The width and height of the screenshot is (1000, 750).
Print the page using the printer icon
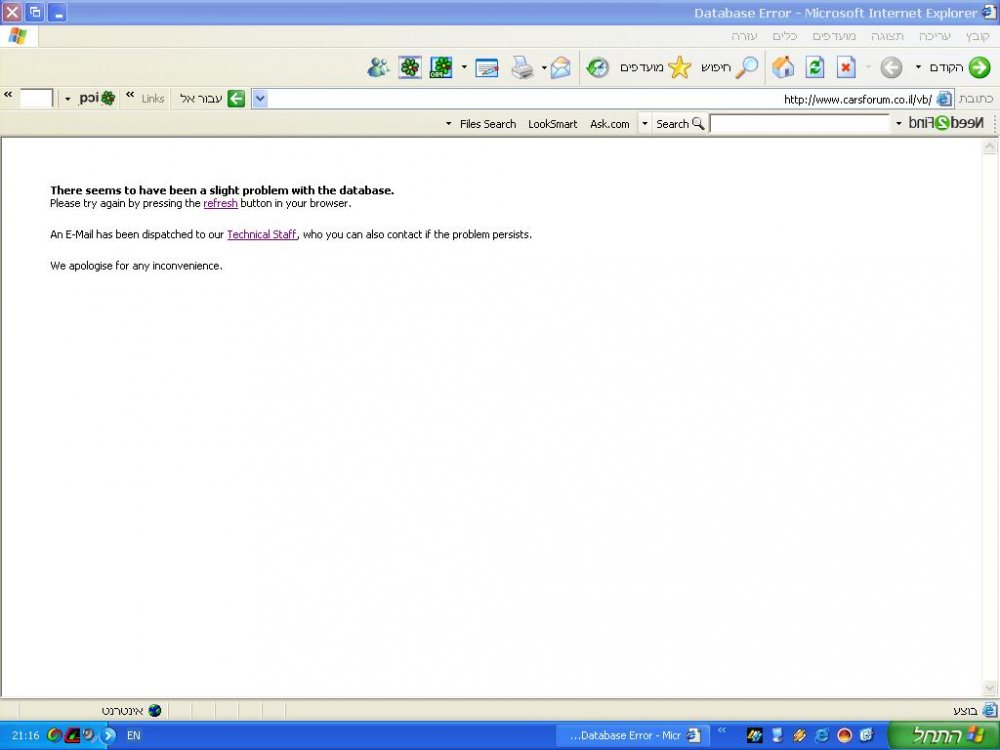[522, 67]
